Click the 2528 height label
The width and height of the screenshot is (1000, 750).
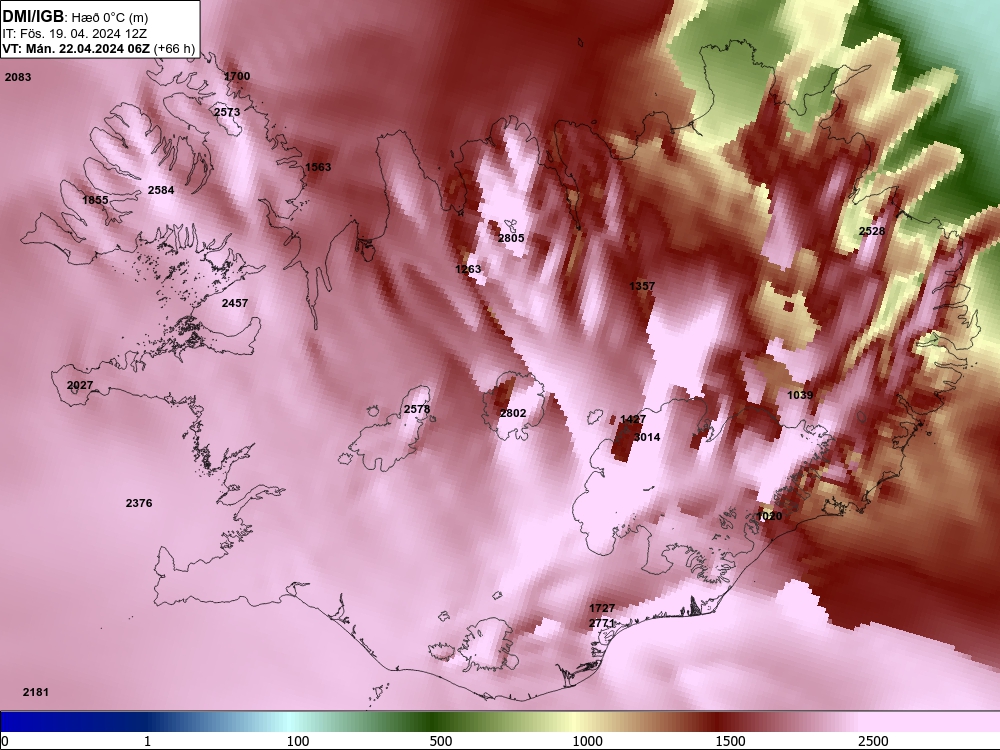872,231
